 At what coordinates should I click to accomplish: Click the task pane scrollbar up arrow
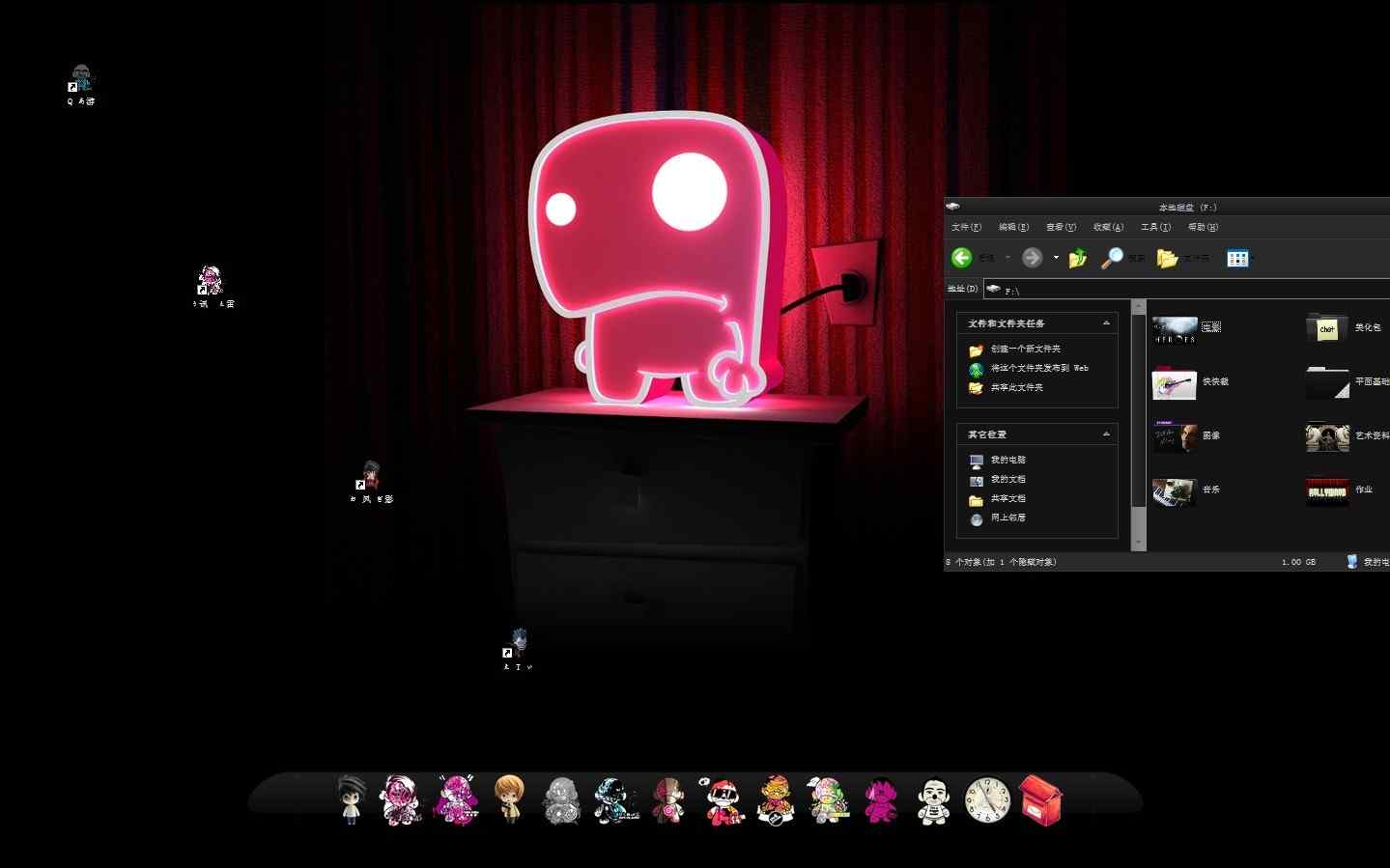pos(1138,307)
